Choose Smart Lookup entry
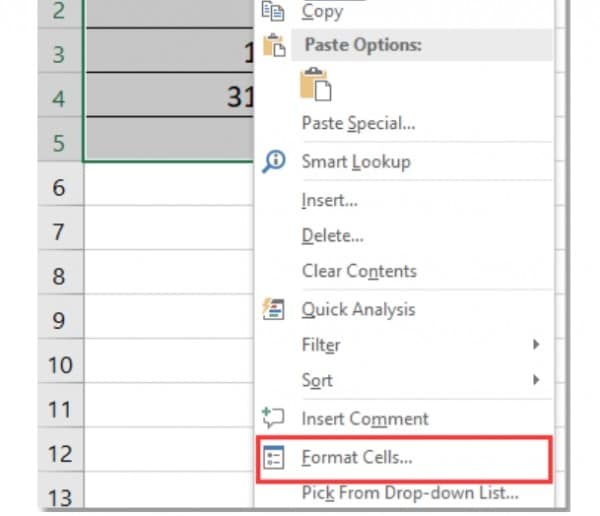 pos(356,162)
